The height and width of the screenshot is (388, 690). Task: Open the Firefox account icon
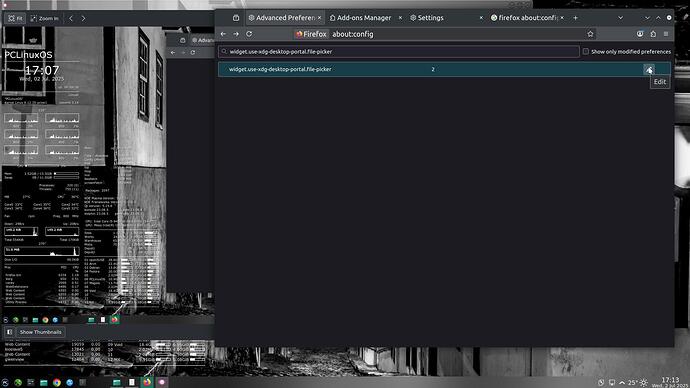click(640, 34)
